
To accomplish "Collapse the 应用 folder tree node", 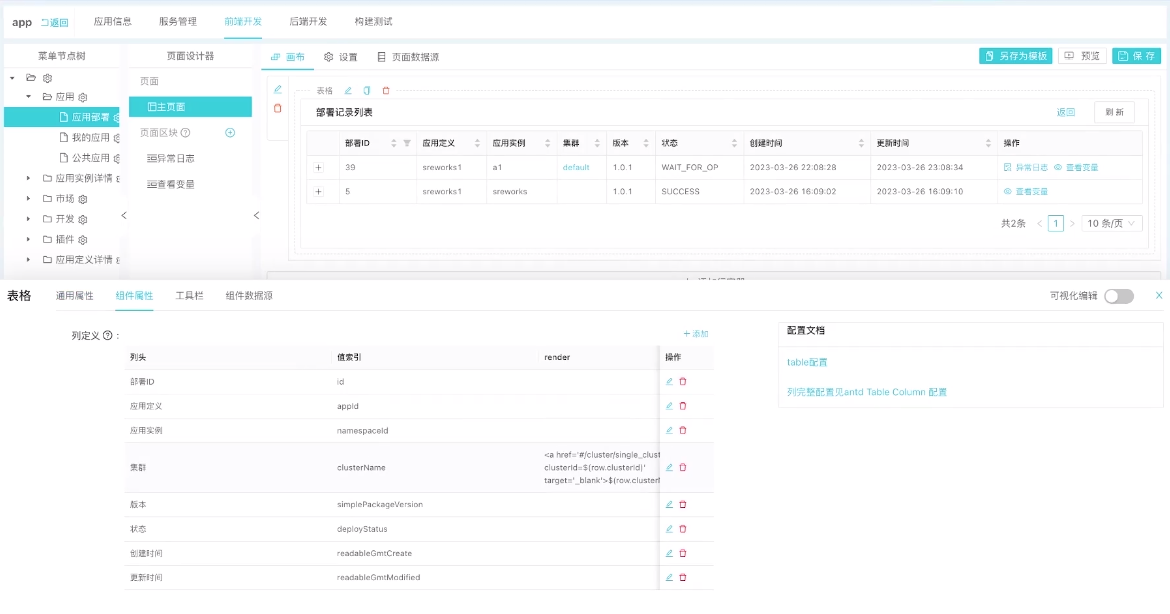I will (28, 97).
